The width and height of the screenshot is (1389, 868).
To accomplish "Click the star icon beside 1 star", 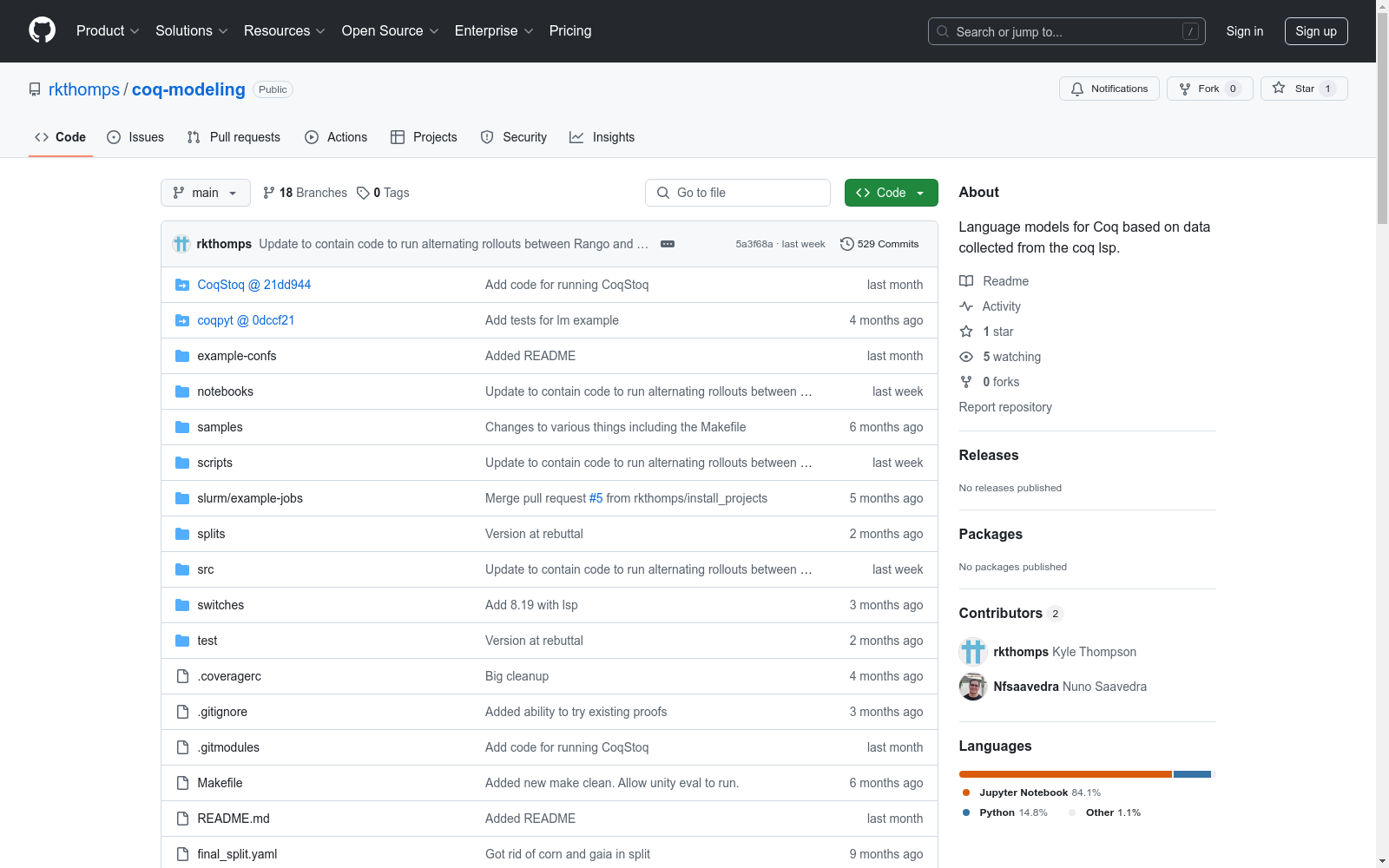I will (x=966, y=332).
